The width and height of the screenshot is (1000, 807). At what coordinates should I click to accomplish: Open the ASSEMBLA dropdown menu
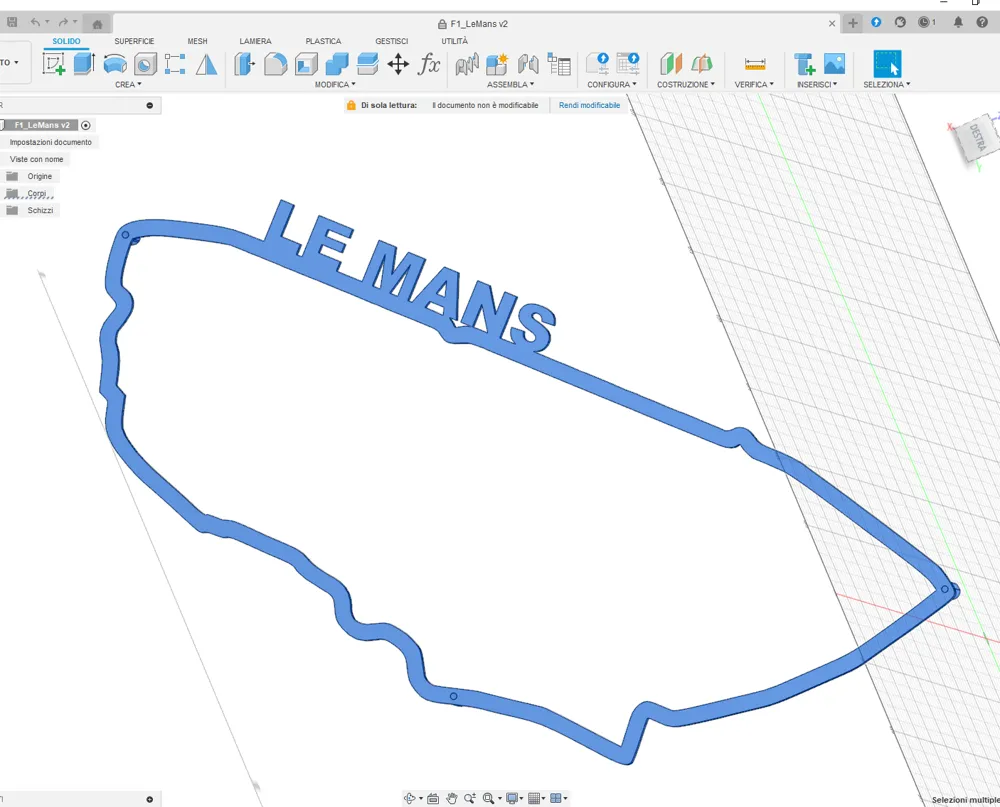[510, 84]
